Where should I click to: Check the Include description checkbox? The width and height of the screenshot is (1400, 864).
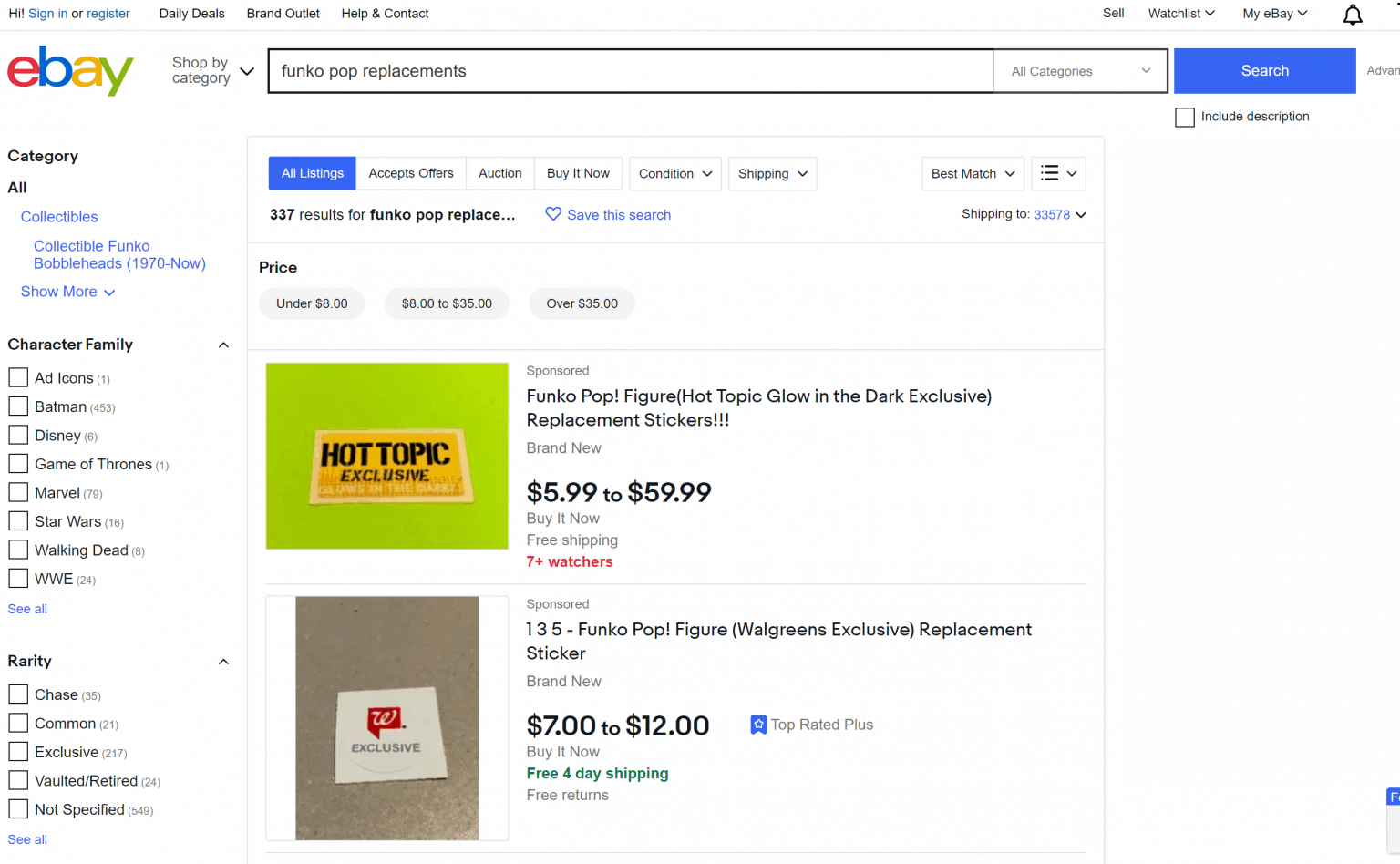point(1185,118)
